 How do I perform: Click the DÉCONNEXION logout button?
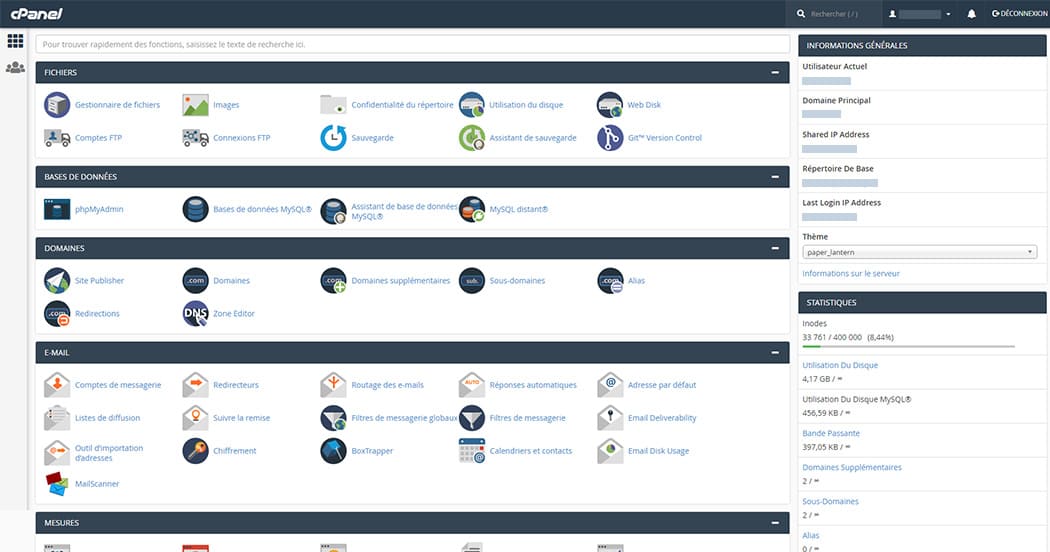click(x=1019, y=13)
